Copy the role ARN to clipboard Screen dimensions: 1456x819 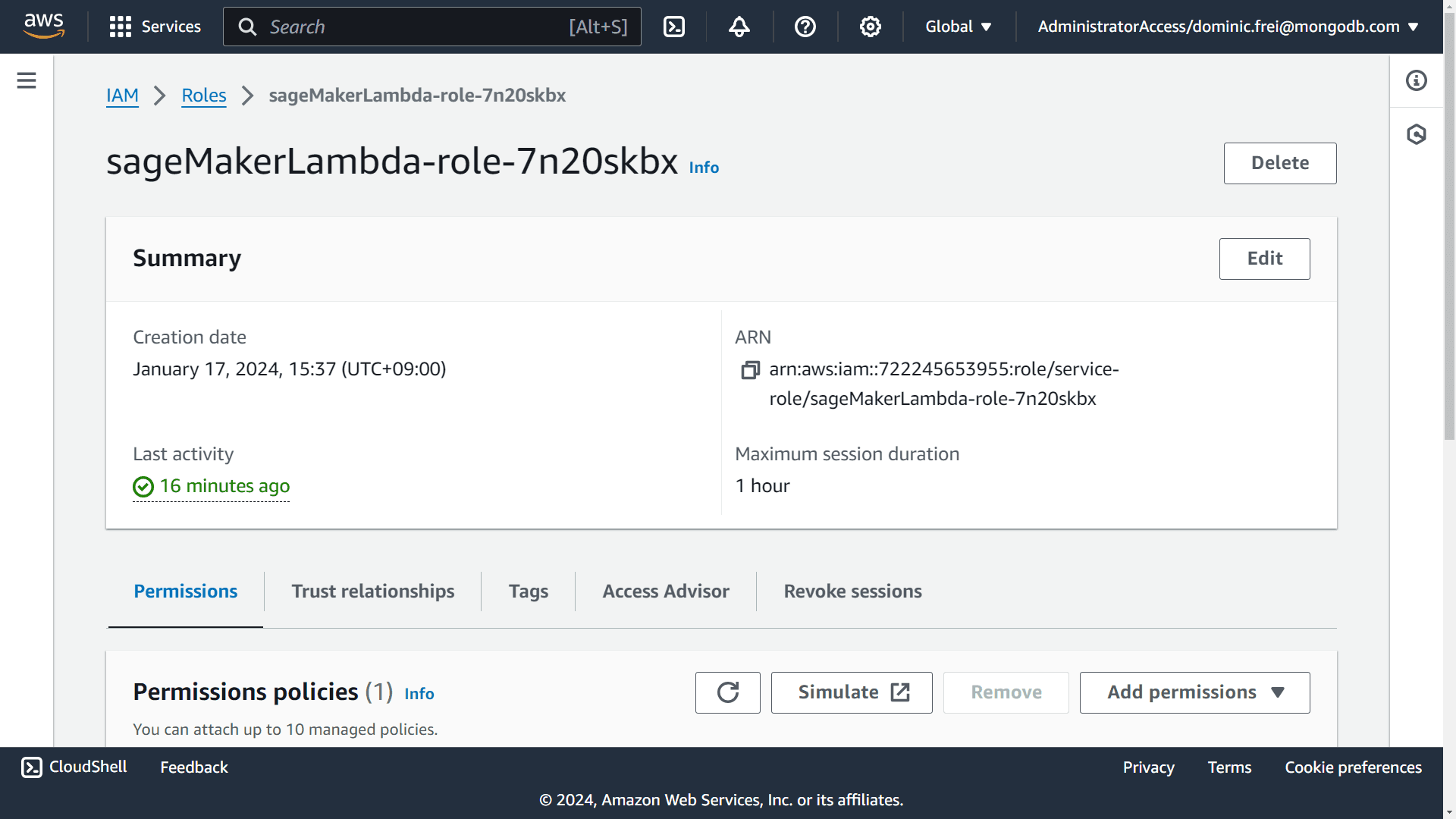coord(750,370)
